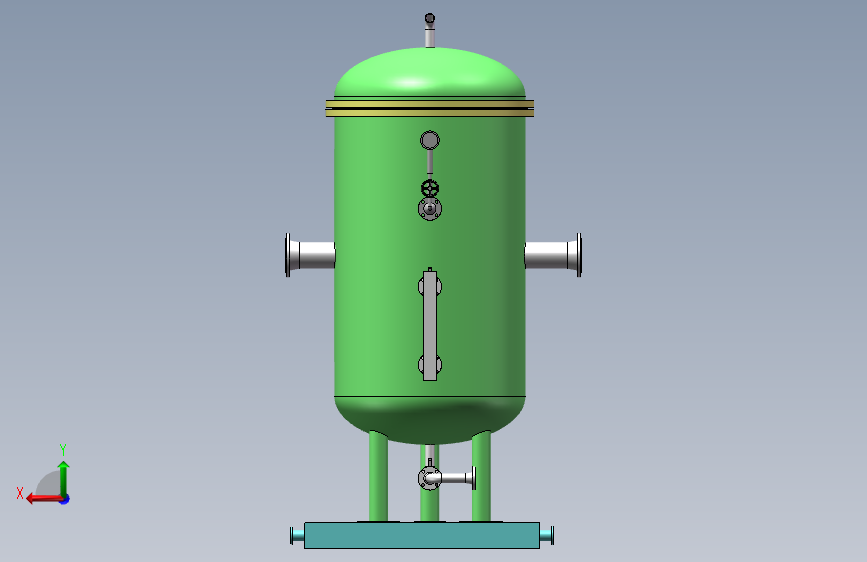The width and height of the screenshot is (867, 562).
Task: Click the cyan pipe stub on the base's right end
Action: point(547,535)
